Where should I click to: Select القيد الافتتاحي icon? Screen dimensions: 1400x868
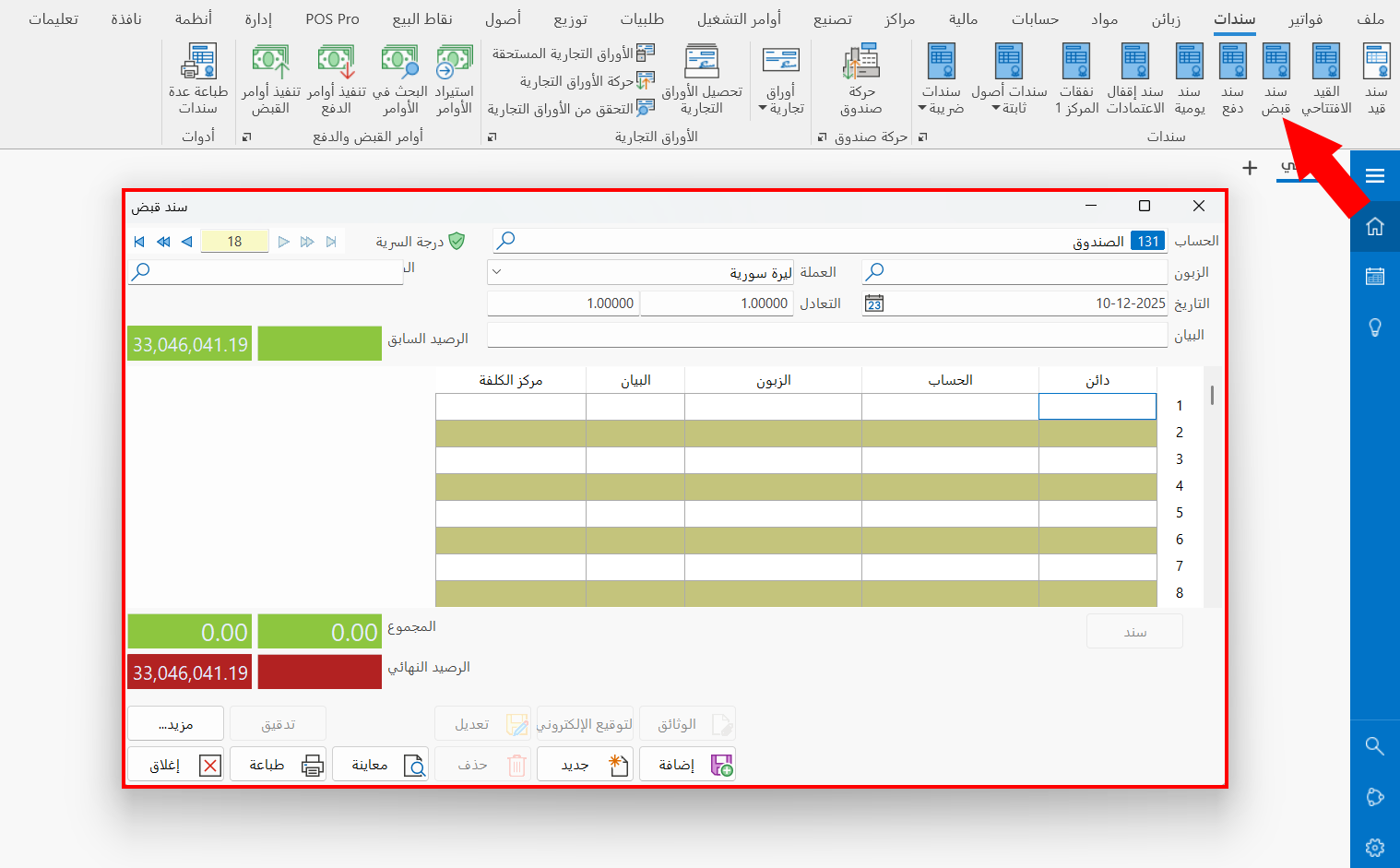1325,78
